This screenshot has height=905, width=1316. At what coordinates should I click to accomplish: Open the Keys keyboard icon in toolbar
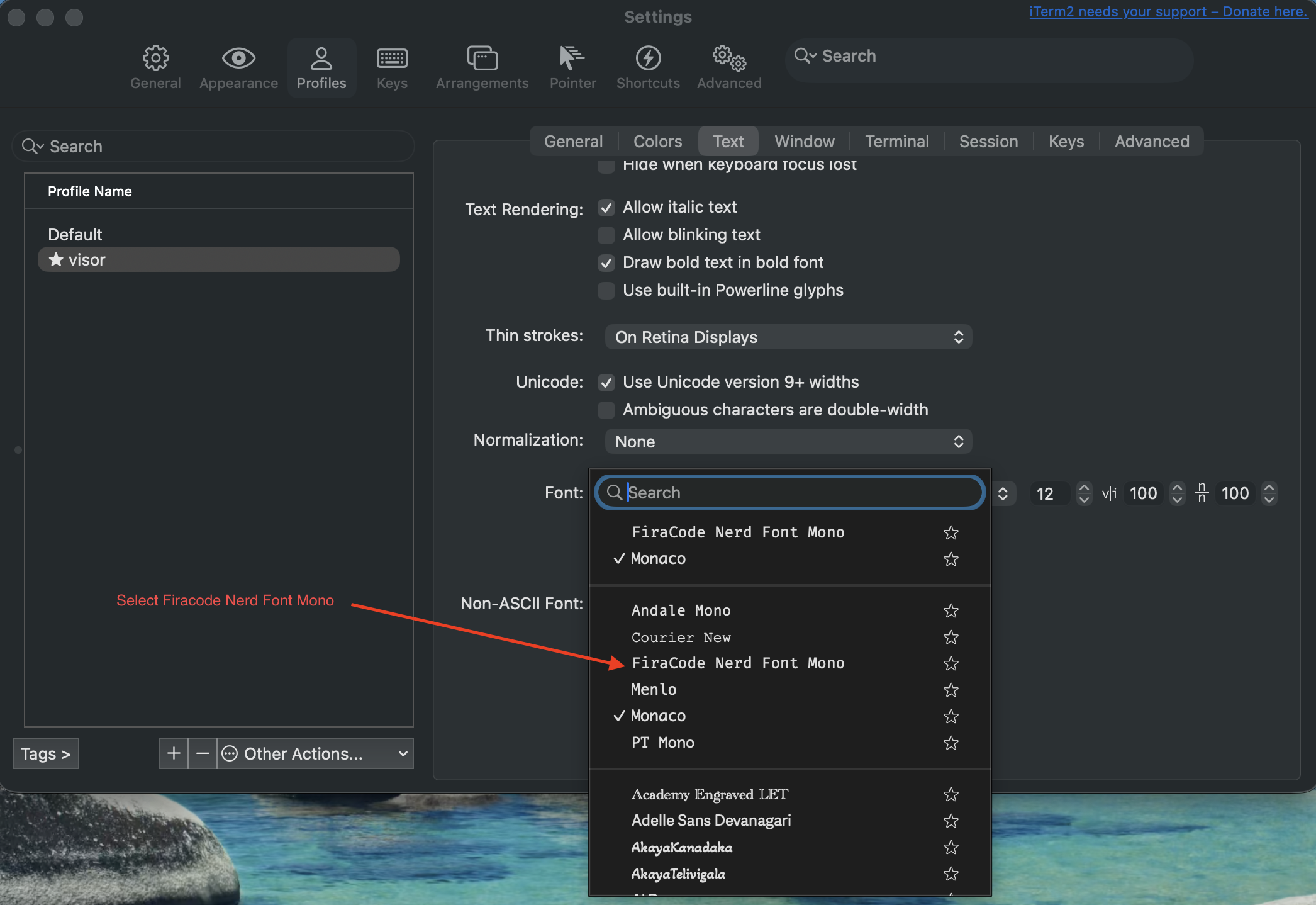392,59
